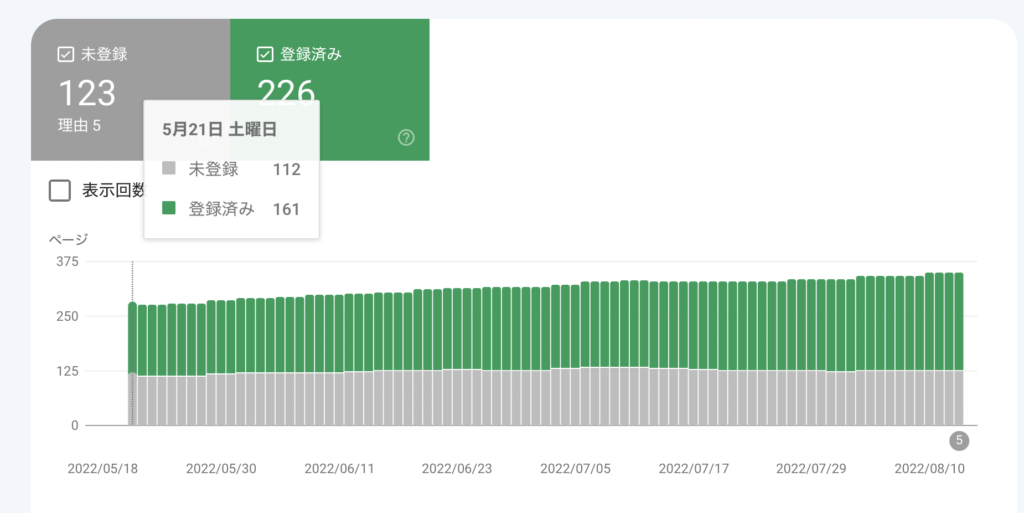This screenshot has width=1024, height=513.
Task: Click the 375 y-axis label
Action: [67, 262]
